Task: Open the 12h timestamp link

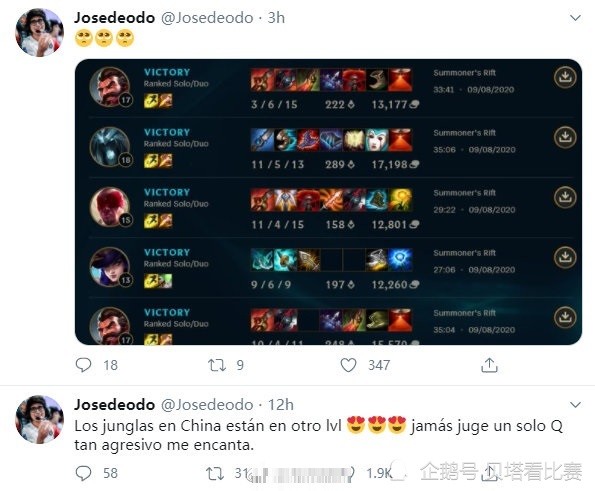Action: (x=281, y=405)
